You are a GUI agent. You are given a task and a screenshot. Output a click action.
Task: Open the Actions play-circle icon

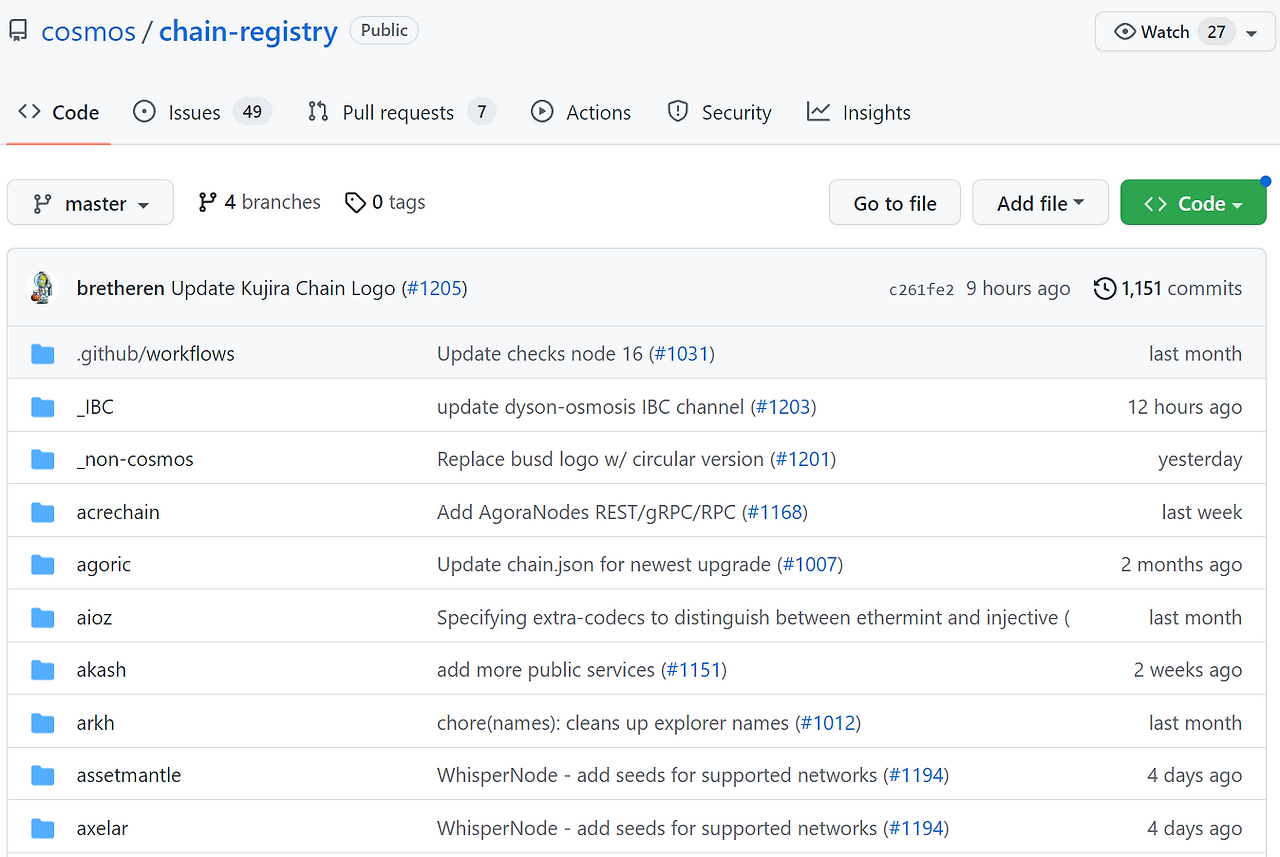pos(542,112)
